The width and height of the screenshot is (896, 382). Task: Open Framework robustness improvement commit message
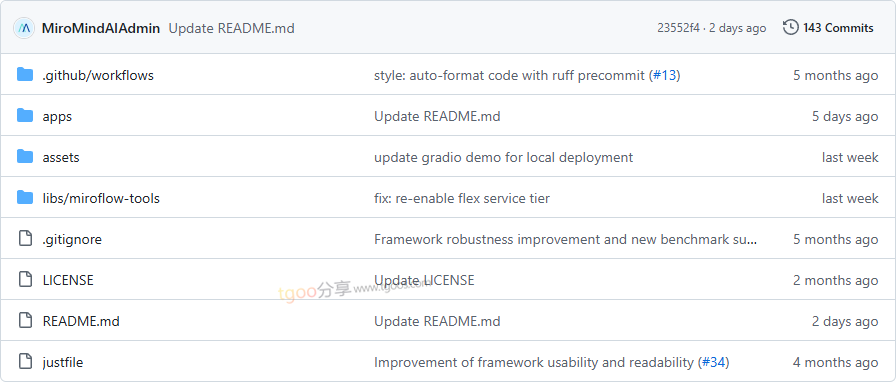tap(566, 240)
